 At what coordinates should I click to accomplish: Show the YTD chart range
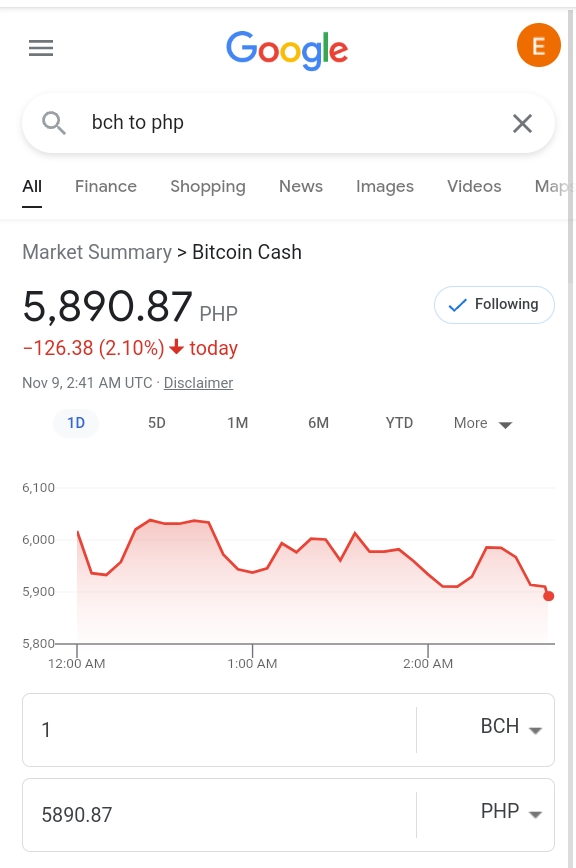(x=399, y=423)
